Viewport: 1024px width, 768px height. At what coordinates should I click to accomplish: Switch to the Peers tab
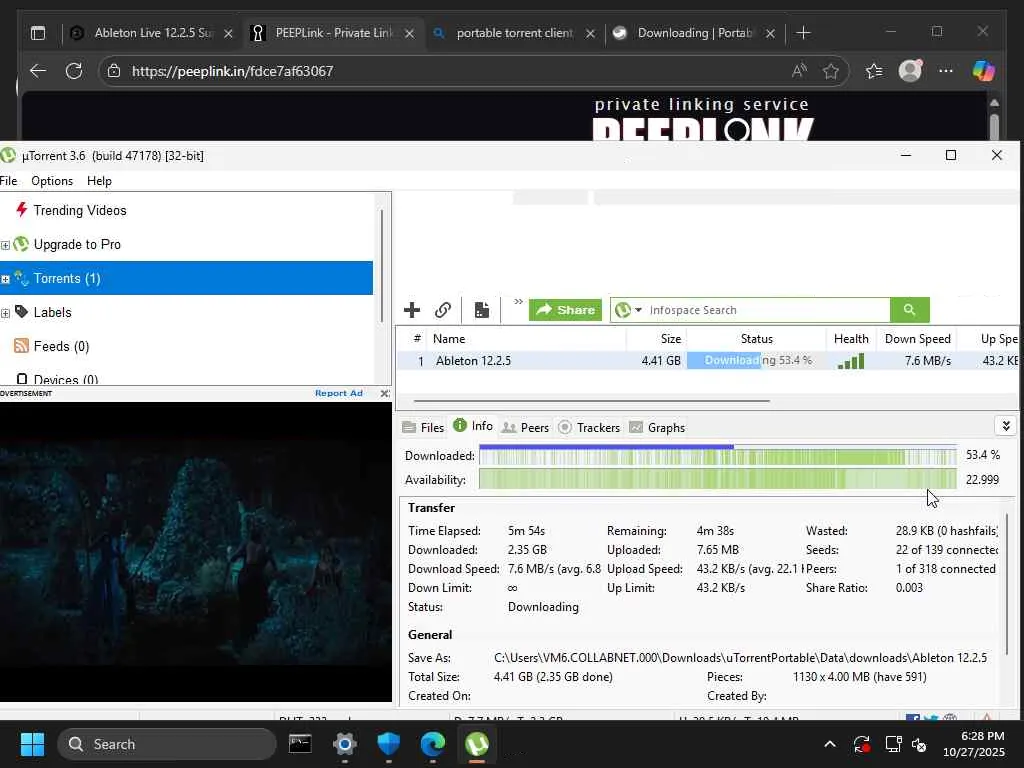coord(526,428)
